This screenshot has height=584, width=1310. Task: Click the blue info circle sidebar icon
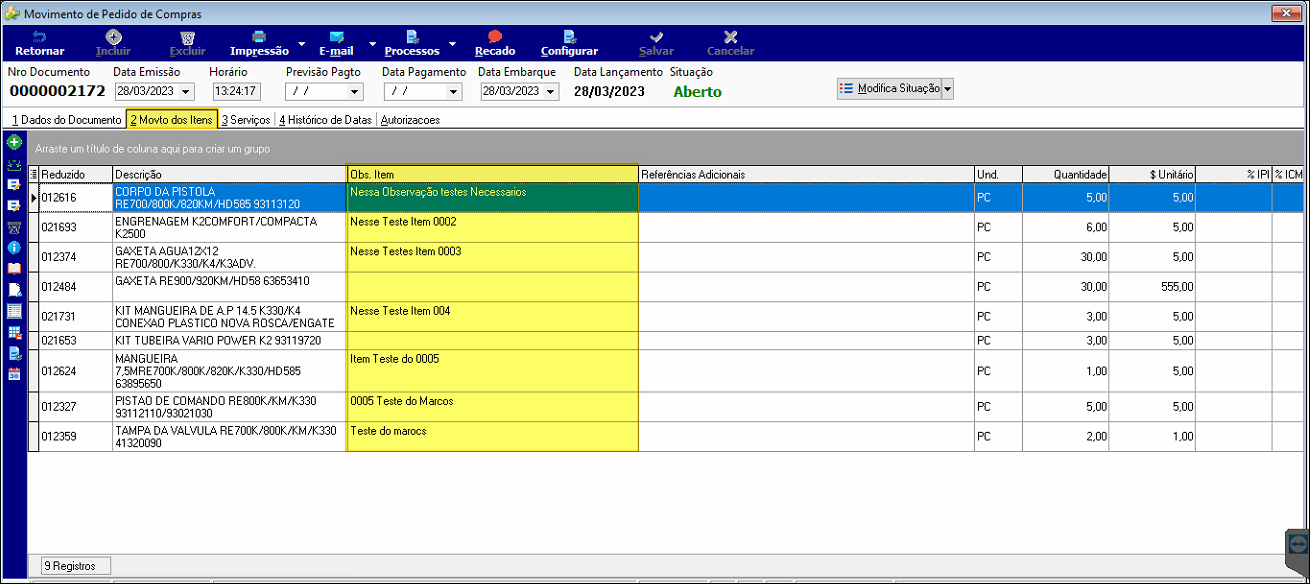point(14,247)
